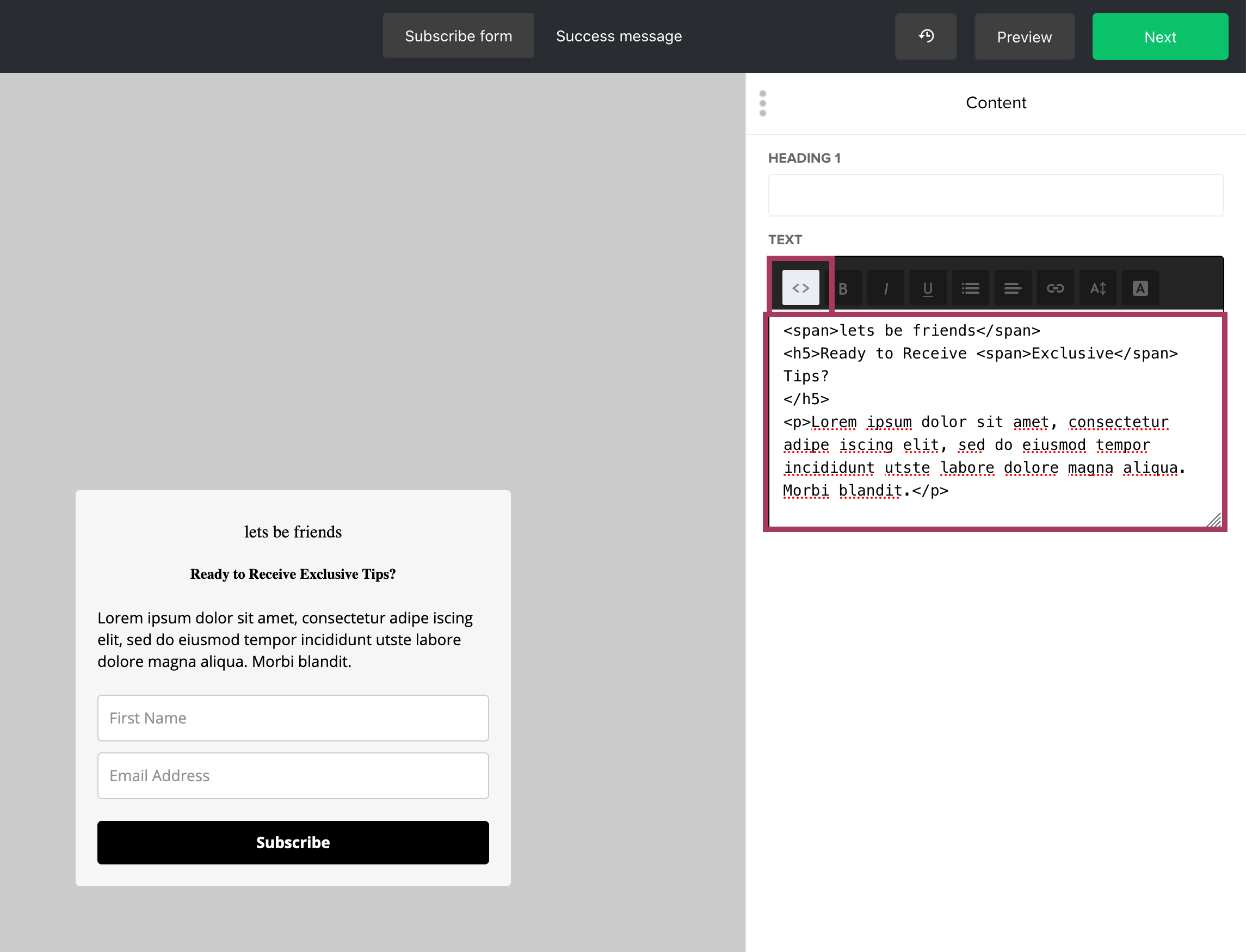Click the First Name field
The width and height of the screenshot is (1246, 952).
click(293, 718)
